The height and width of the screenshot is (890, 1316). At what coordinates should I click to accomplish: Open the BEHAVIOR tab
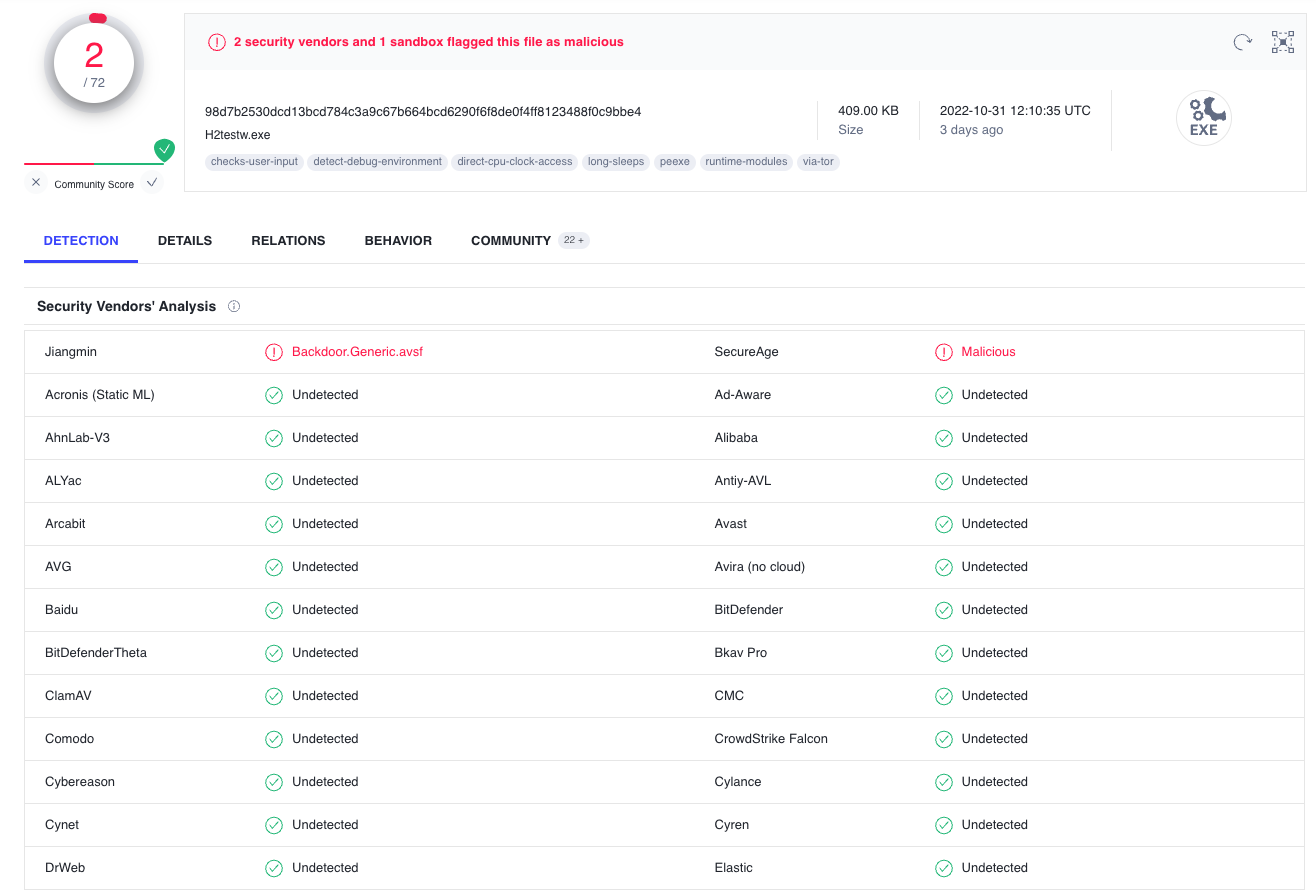(398, 240)
